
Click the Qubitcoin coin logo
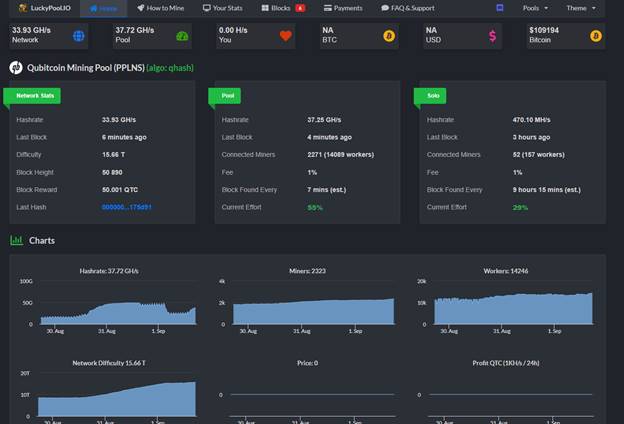point(16,67)
